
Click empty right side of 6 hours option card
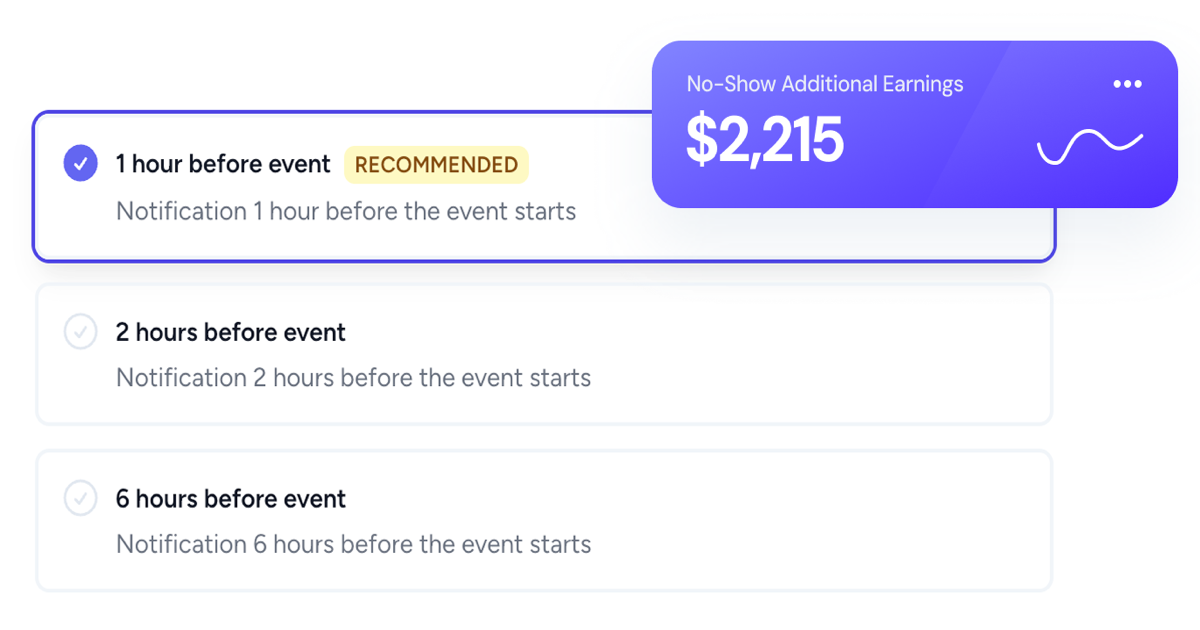pos(850,520)
